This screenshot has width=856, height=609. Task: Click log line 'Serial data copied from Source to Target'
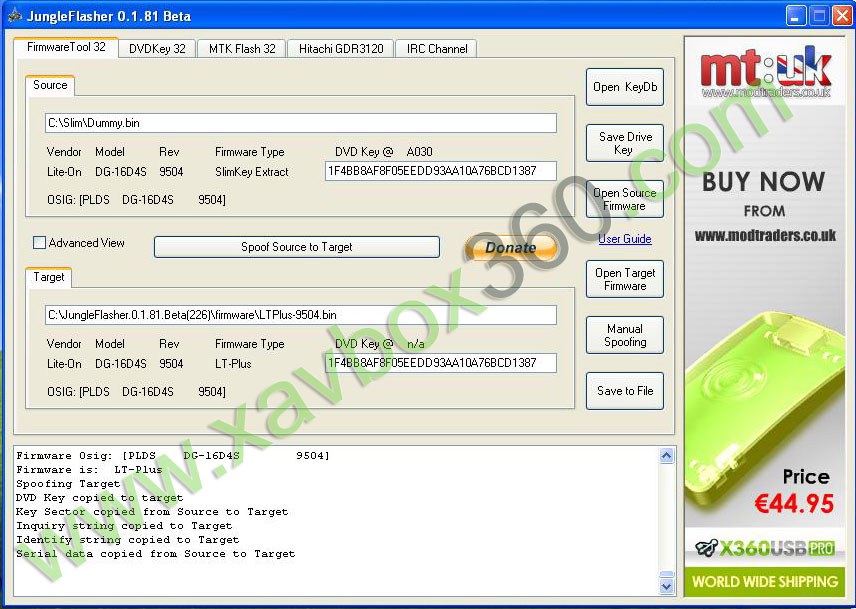pyautogui.click(x=156, y=553)
